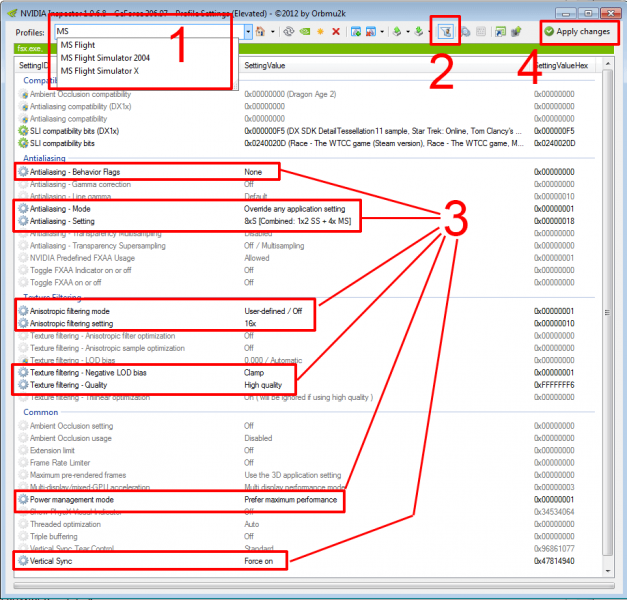Open the Profiles combo box dropdown arrow
This screenshot has width=627, height=600.
[x=248, y=31]
